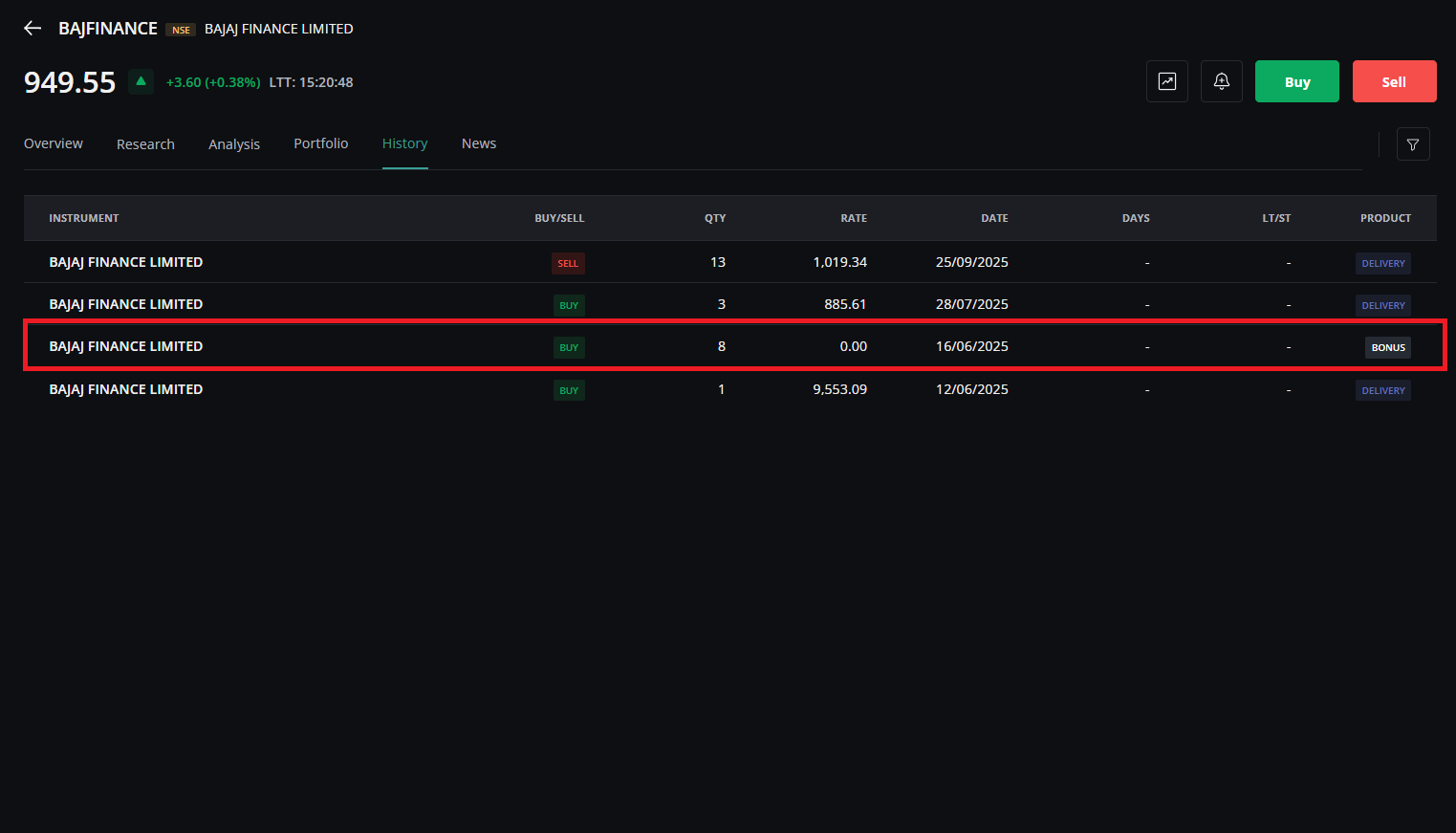The image size is (1456, 833).
Task: Go to the Analysis tab
Action: click(234, 144)
